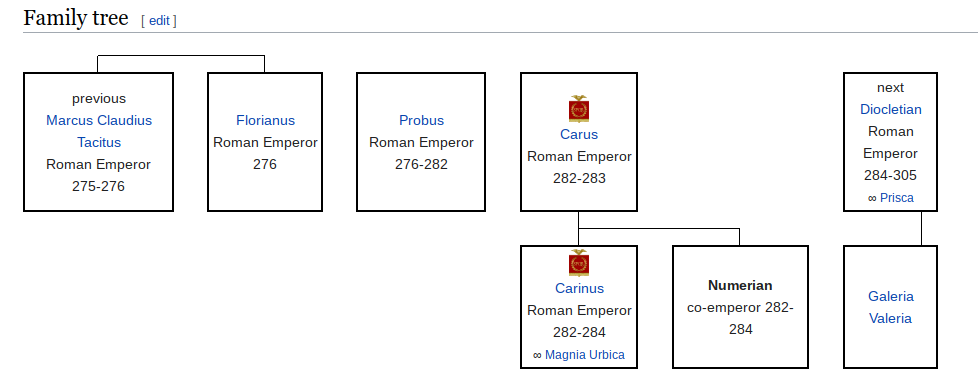Image resolution: width=978 pixels, height=386 pixels.
Task: Click the Numerian co-emperor 282-284 text
Action: [x=740, y=318]
